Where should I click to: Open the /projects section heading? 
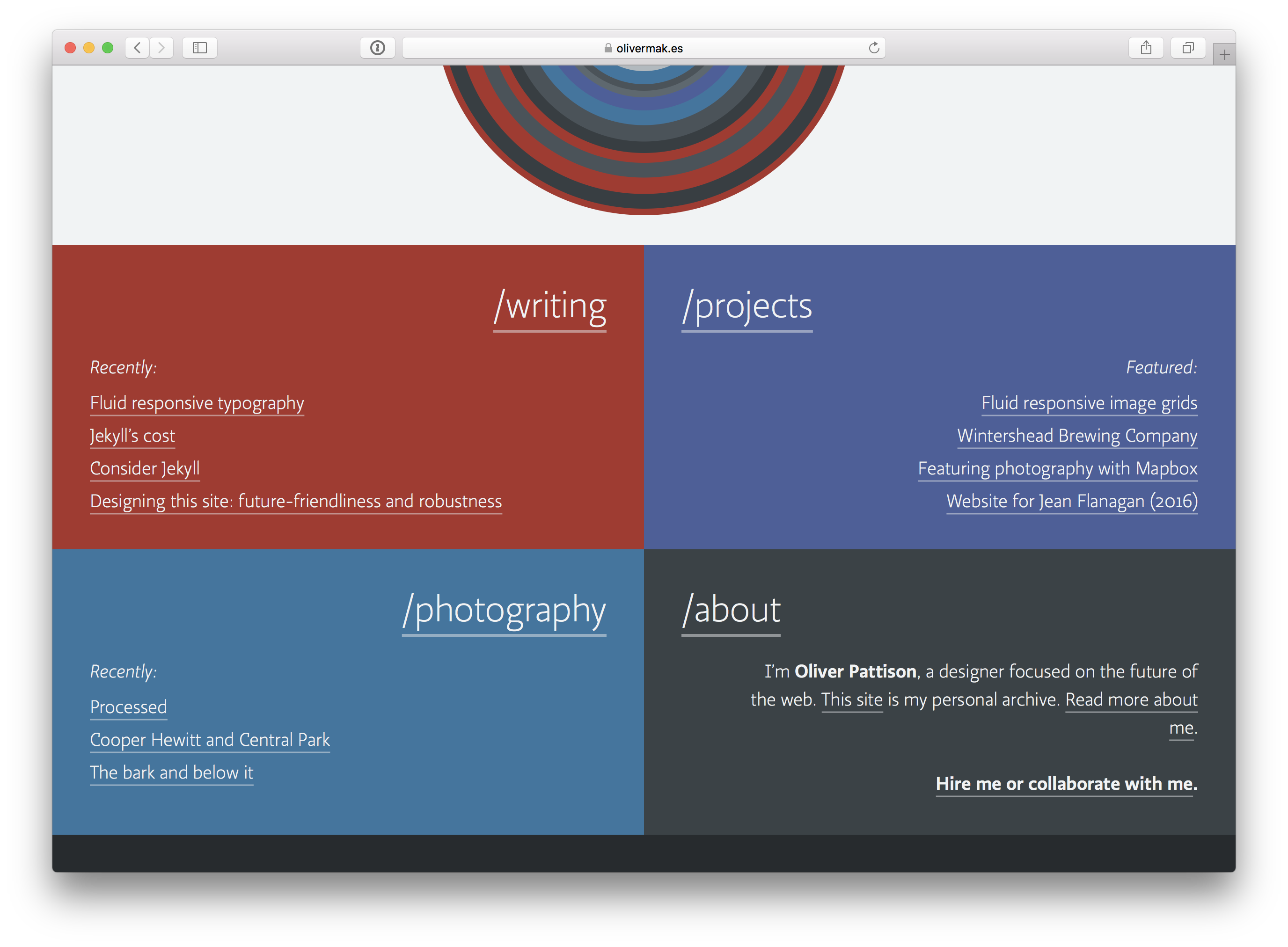click(x=746, y=306)
